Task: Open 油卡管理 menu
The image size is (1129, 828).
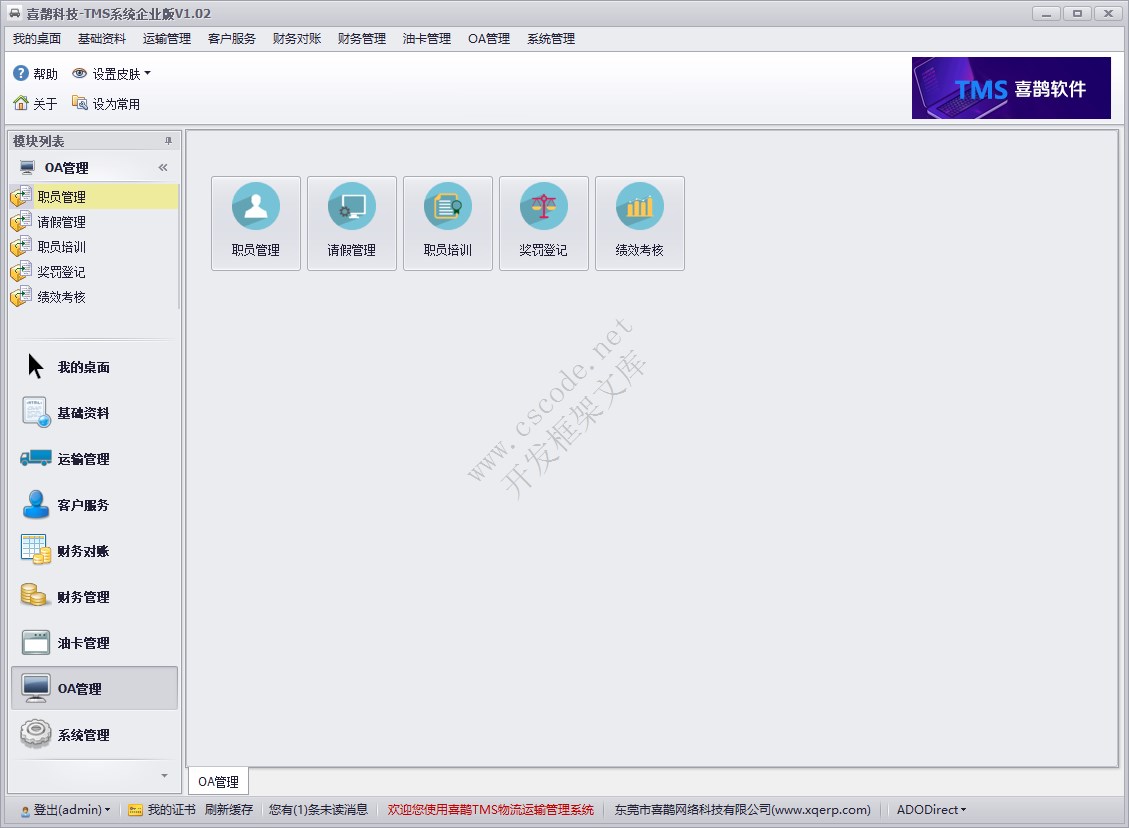Action: (426, 39)
